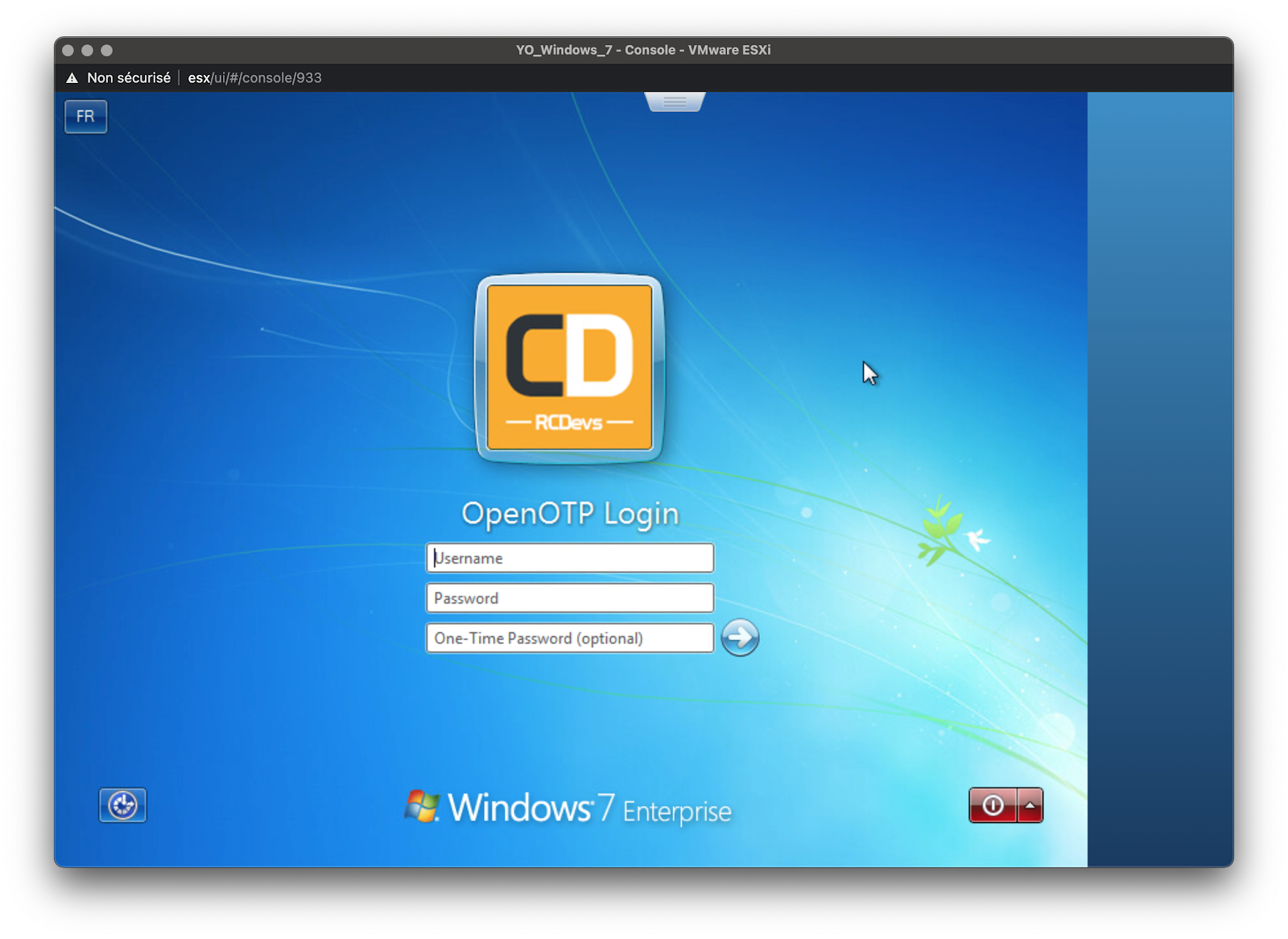Screen dimensions: 1288x939
Task: Click the Non sécurisé warning icon
Action: (x=72, y=78)
